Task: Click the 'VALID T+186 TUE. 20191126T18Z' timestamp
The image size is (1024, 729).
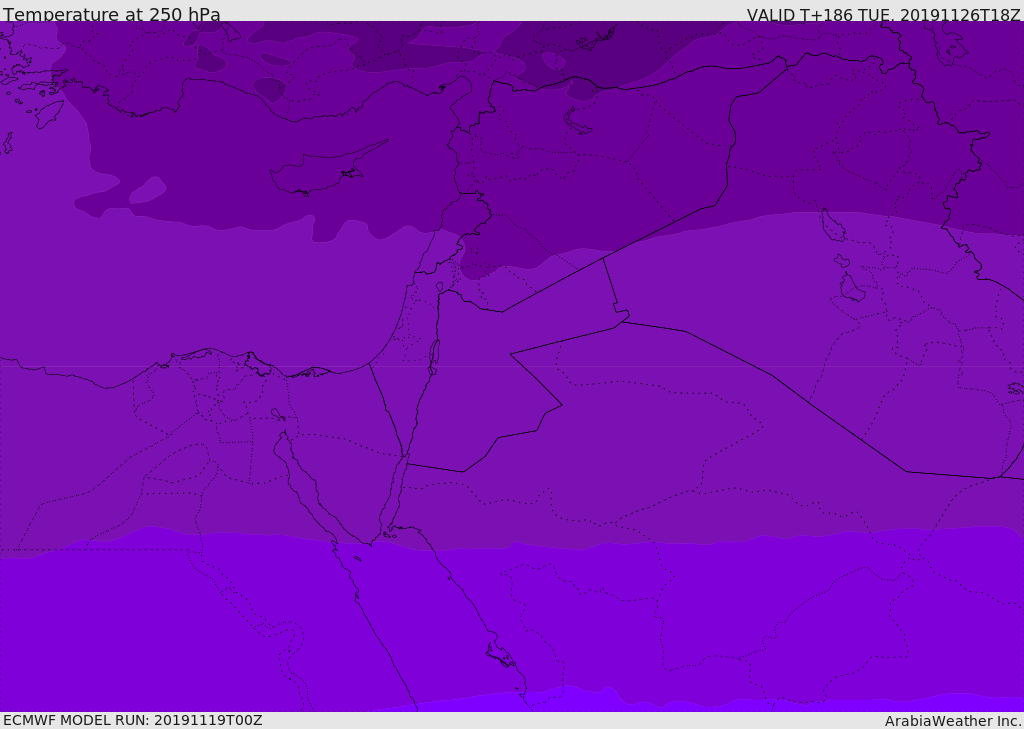Action: click(884, 14)
